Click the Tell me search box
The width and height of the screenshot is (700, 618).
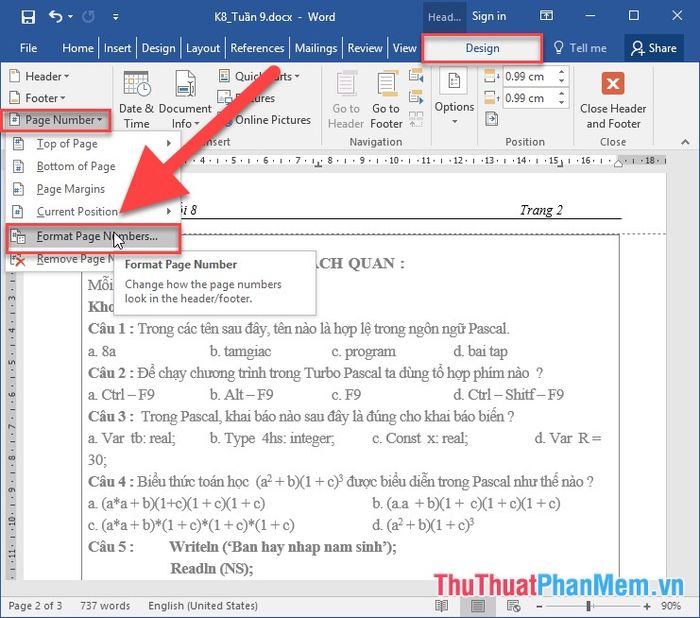580,48
